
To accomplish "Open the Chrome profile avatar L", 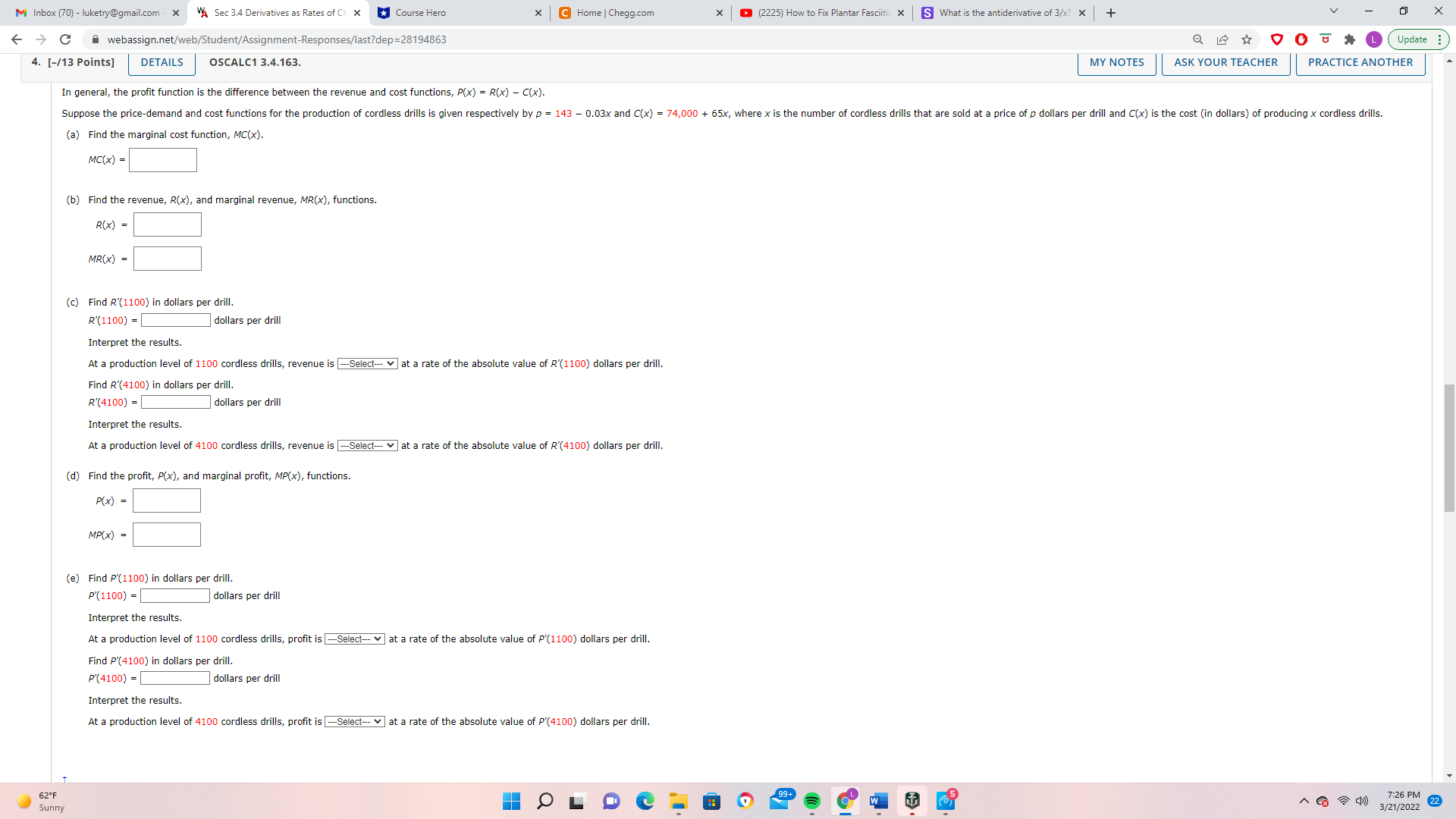I will [x=1373, y=39].
